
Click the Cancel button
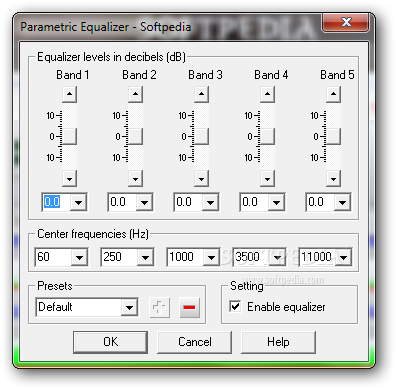click(195, 342)
